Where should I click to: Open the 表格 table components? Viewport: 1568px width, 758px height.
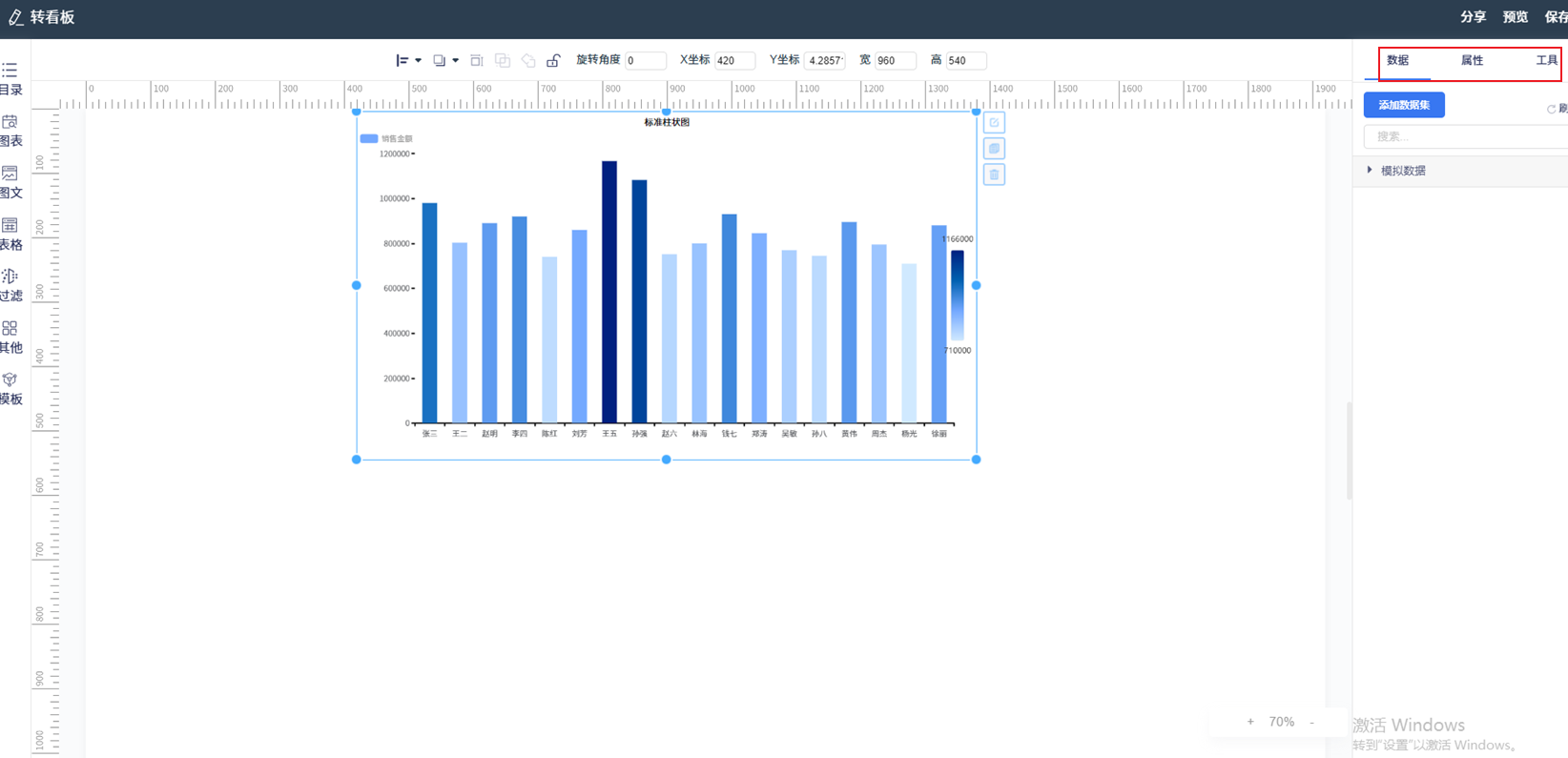10,234
